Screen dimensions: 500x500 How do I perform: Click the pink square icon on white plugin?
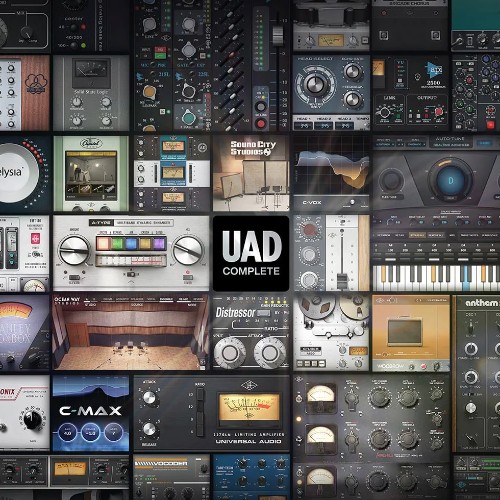[x=35, y=238]
